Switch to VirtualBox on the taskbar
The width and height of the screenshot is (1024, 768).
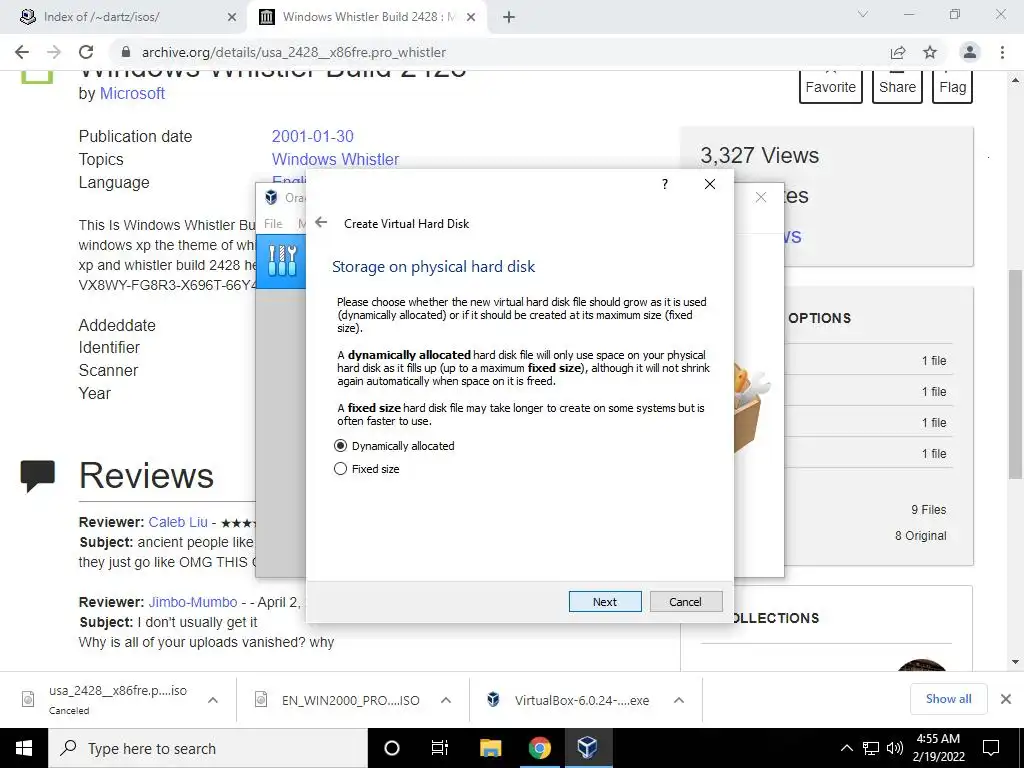pos(587,748)
